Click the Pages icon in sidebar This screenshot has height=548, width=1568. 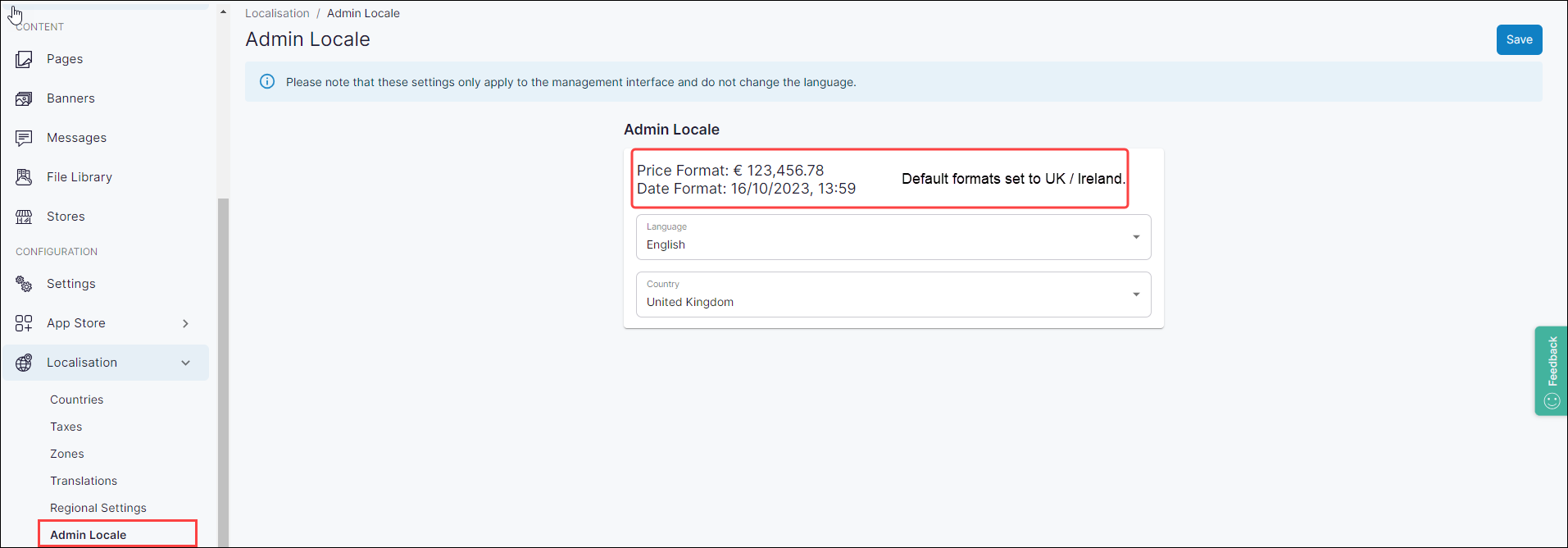point(24,59)
